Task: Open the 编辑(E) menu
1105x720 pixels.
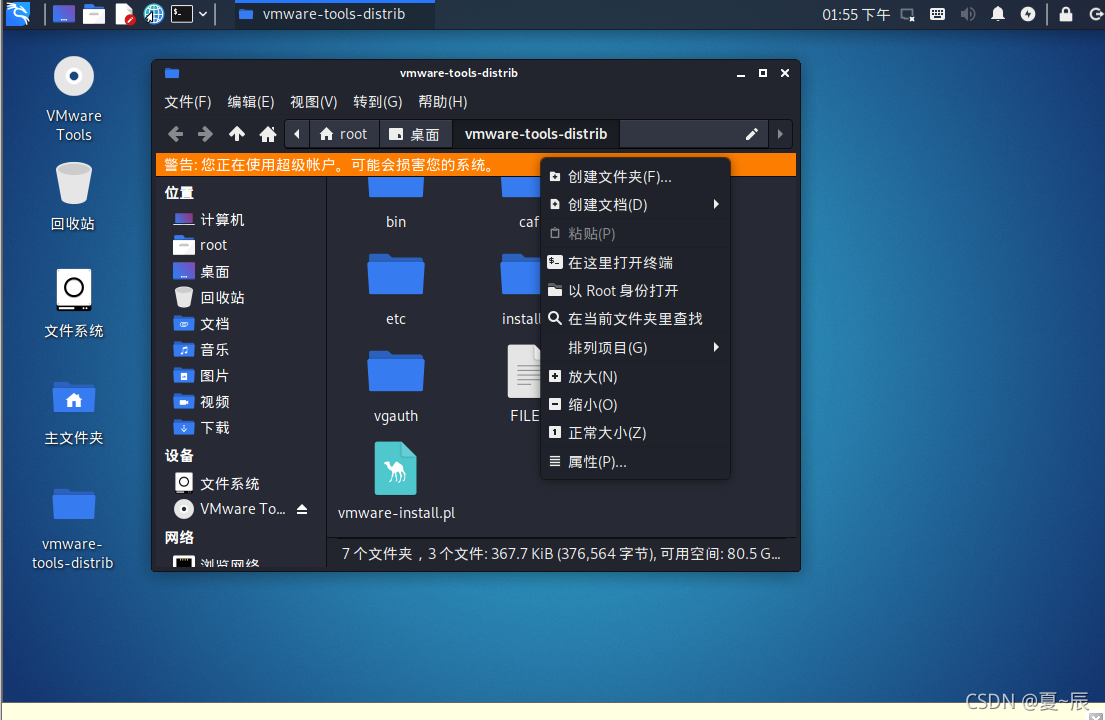Action: tap(251, 102)
